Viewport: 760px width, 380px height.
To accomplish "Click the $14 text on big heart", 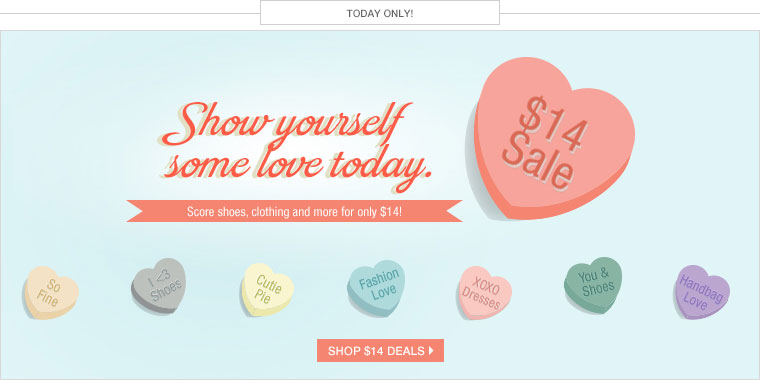I will [554, 124].
